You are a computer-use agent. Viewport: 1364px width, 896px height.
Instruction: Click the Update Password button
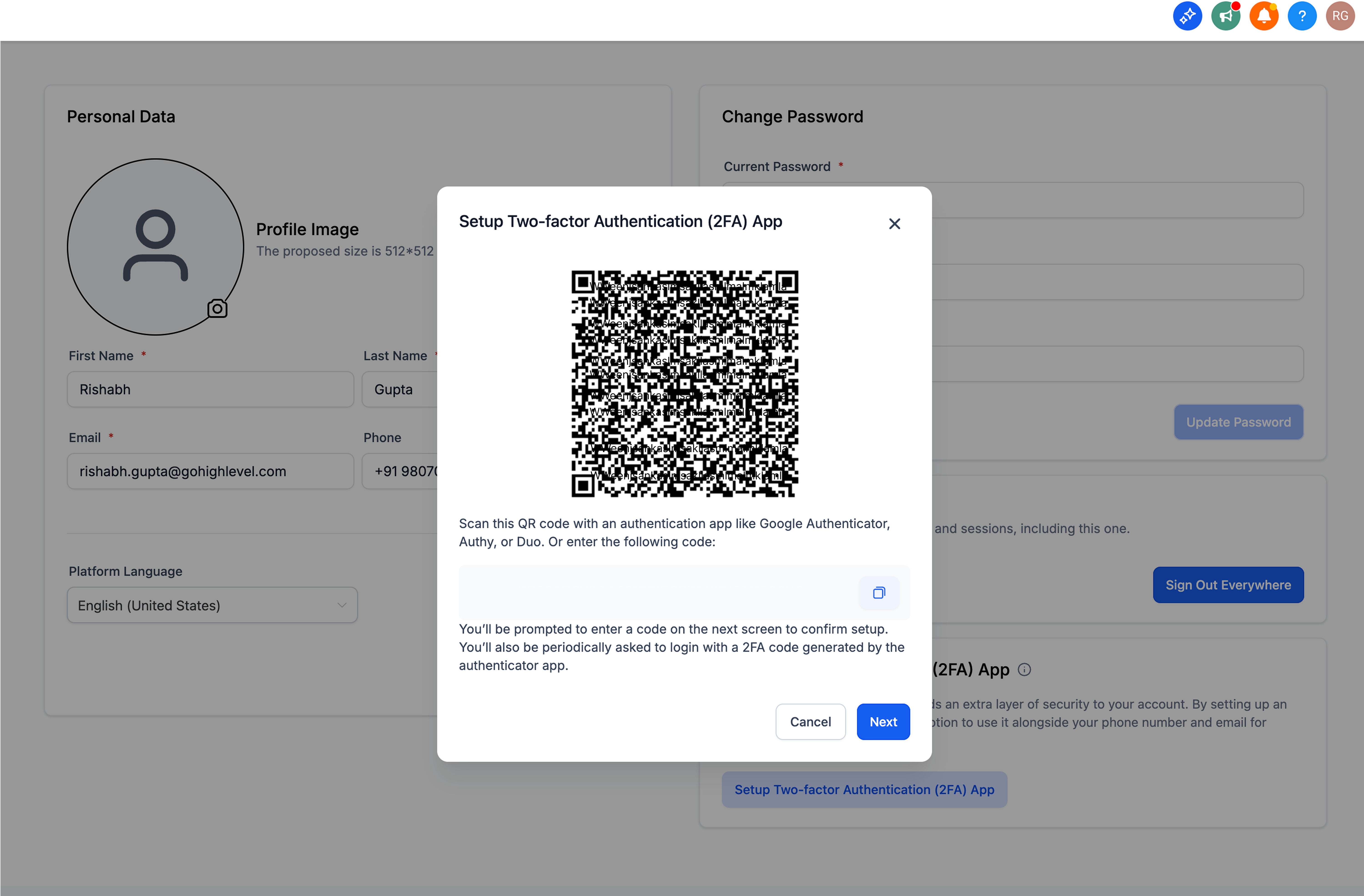pos(1238,422)
